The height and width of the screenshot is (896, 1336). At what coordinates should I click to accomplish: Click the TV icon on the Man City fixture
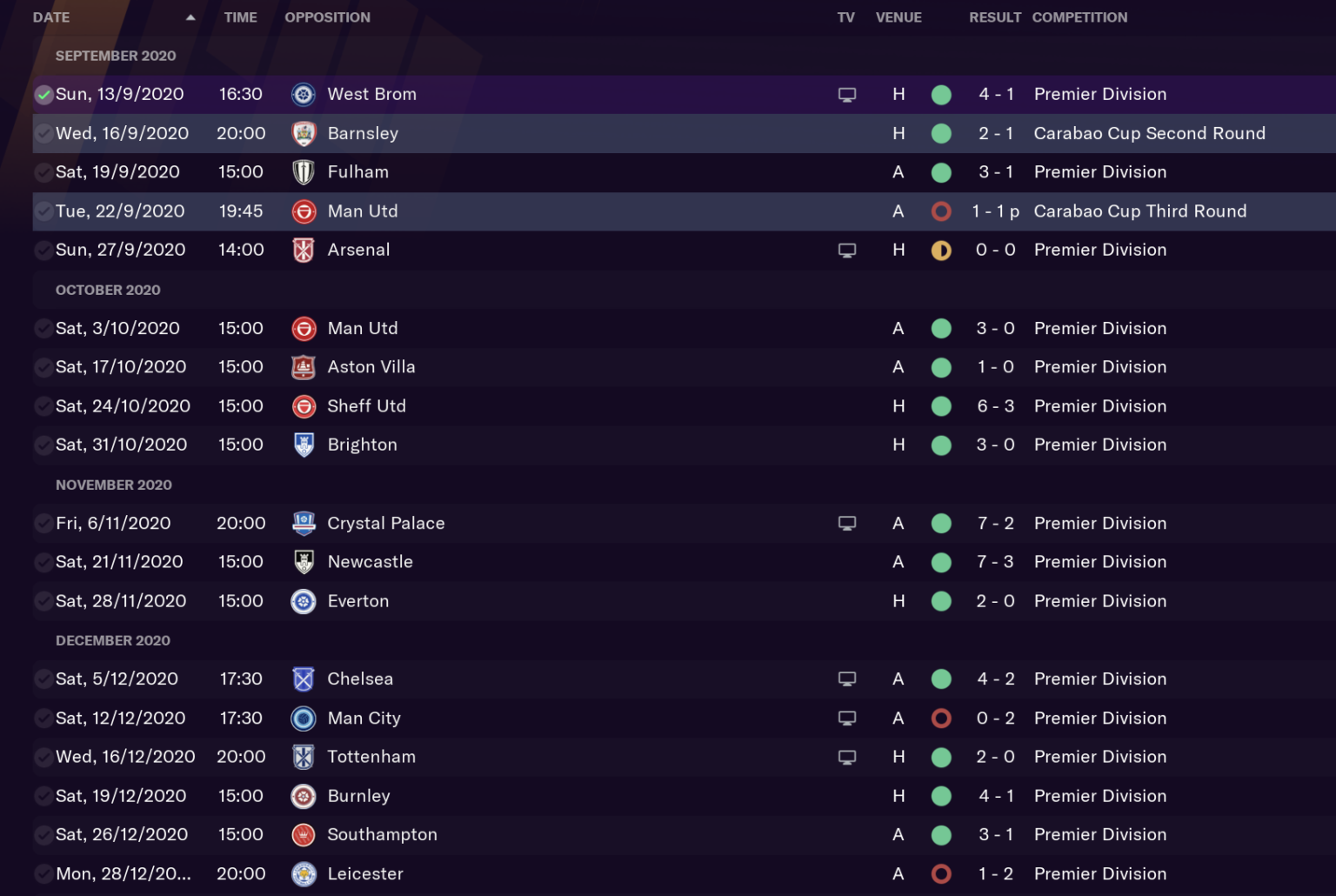click(x=847, y=718)
